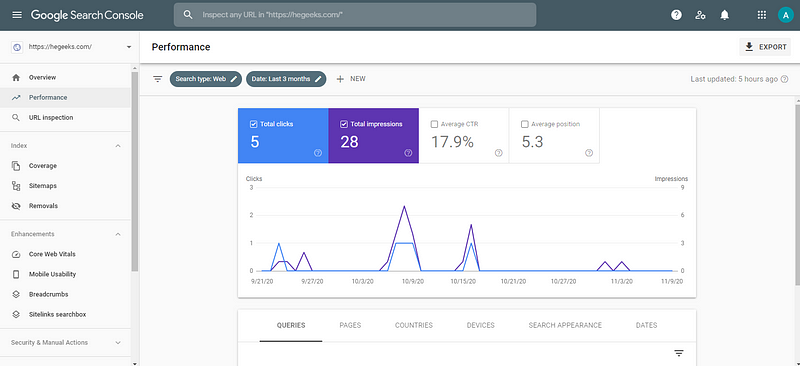
Task: Click the filter icon beside Search type
Action: [158, 79]
